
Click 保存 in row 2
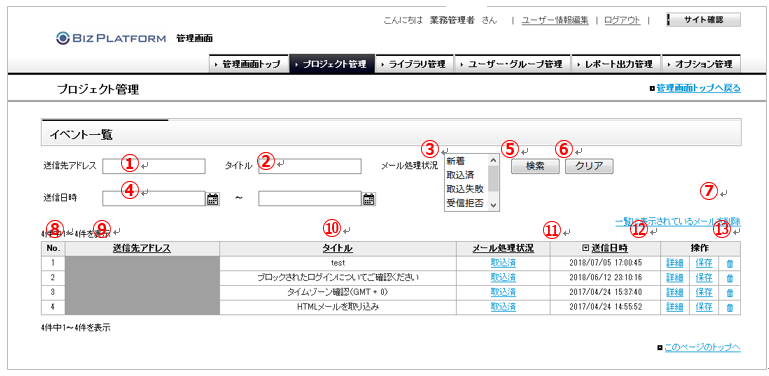704,278
